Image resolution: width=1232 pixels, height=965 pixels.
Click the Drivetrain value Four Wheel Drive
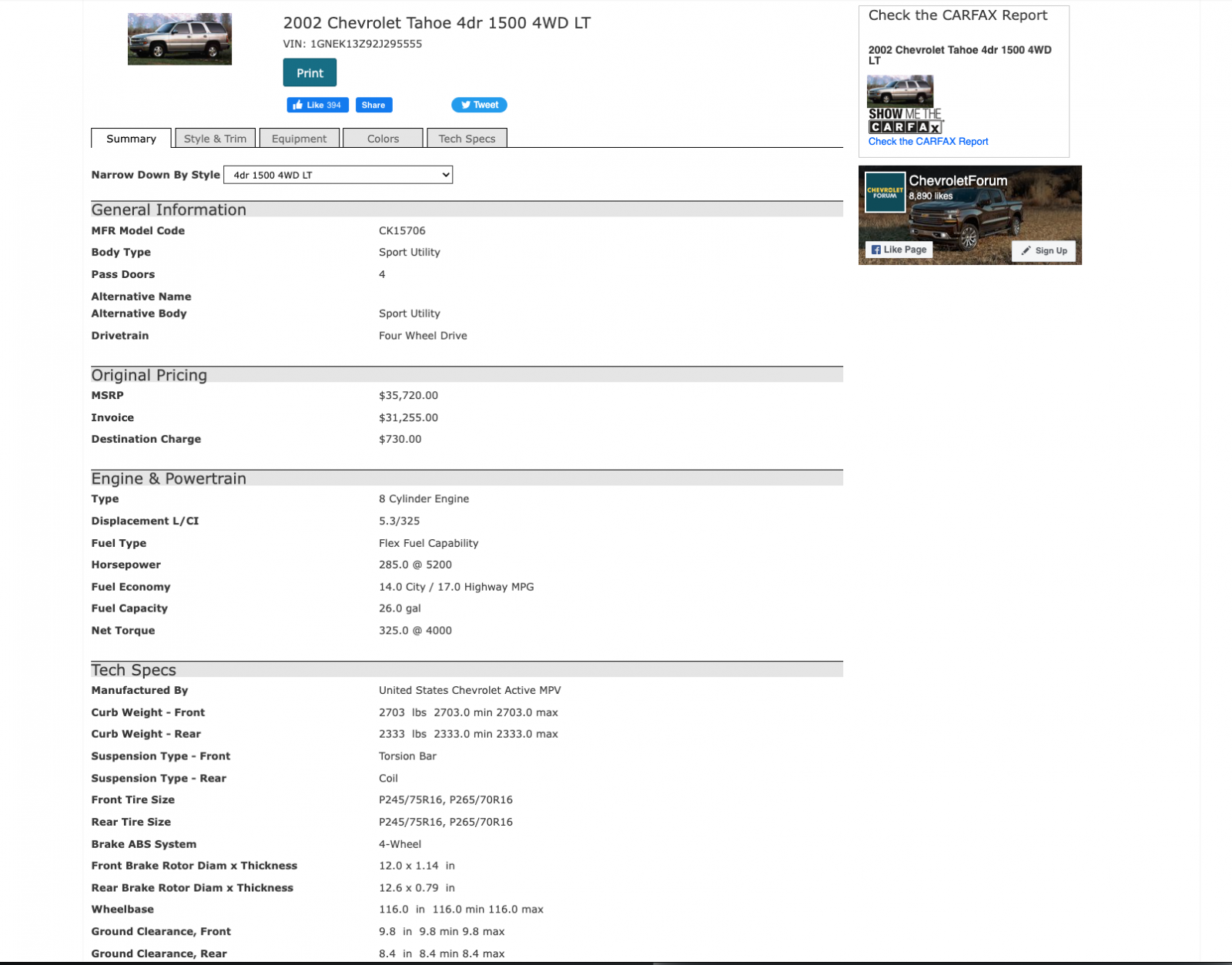pyautogui.click(x=423, y=336)
